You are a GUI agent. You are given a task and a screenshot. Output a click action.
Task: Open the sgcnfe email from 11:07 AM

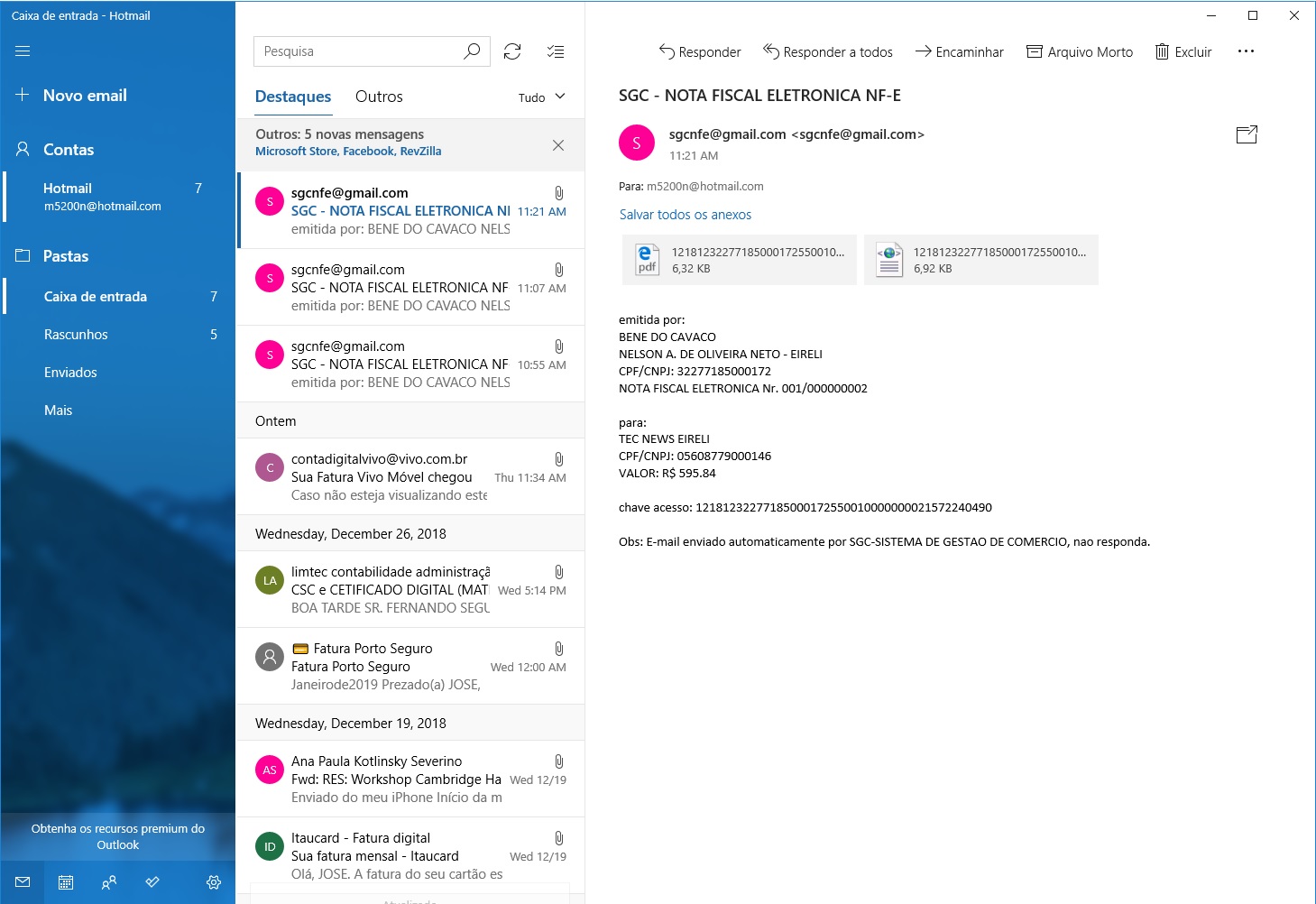[411, 287]
